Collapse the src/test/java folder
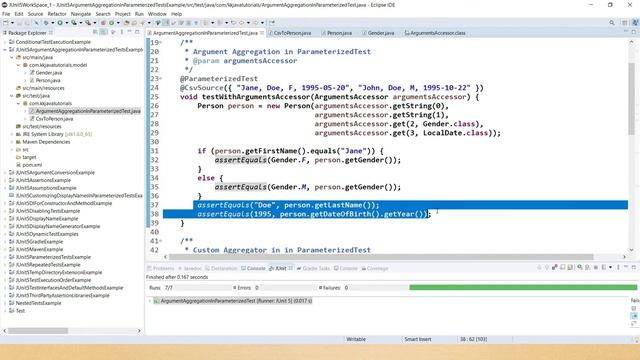 pyautogui.click(x=12, y=96)
